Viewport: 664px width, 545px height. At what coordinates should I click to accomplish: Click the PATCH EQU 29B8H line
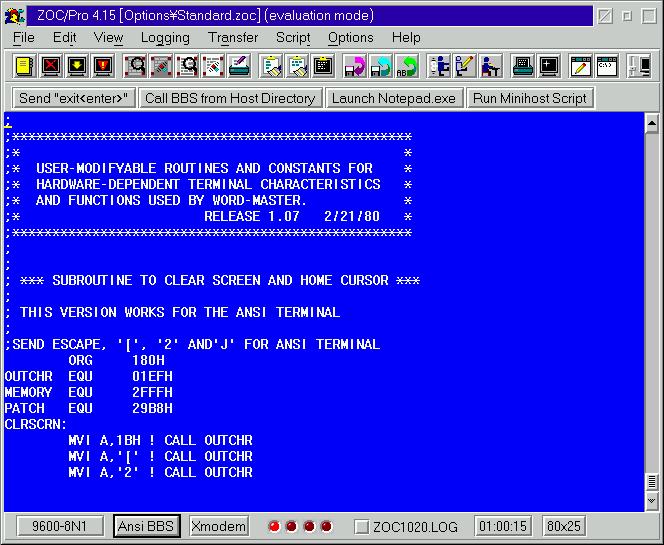point(89,408)
